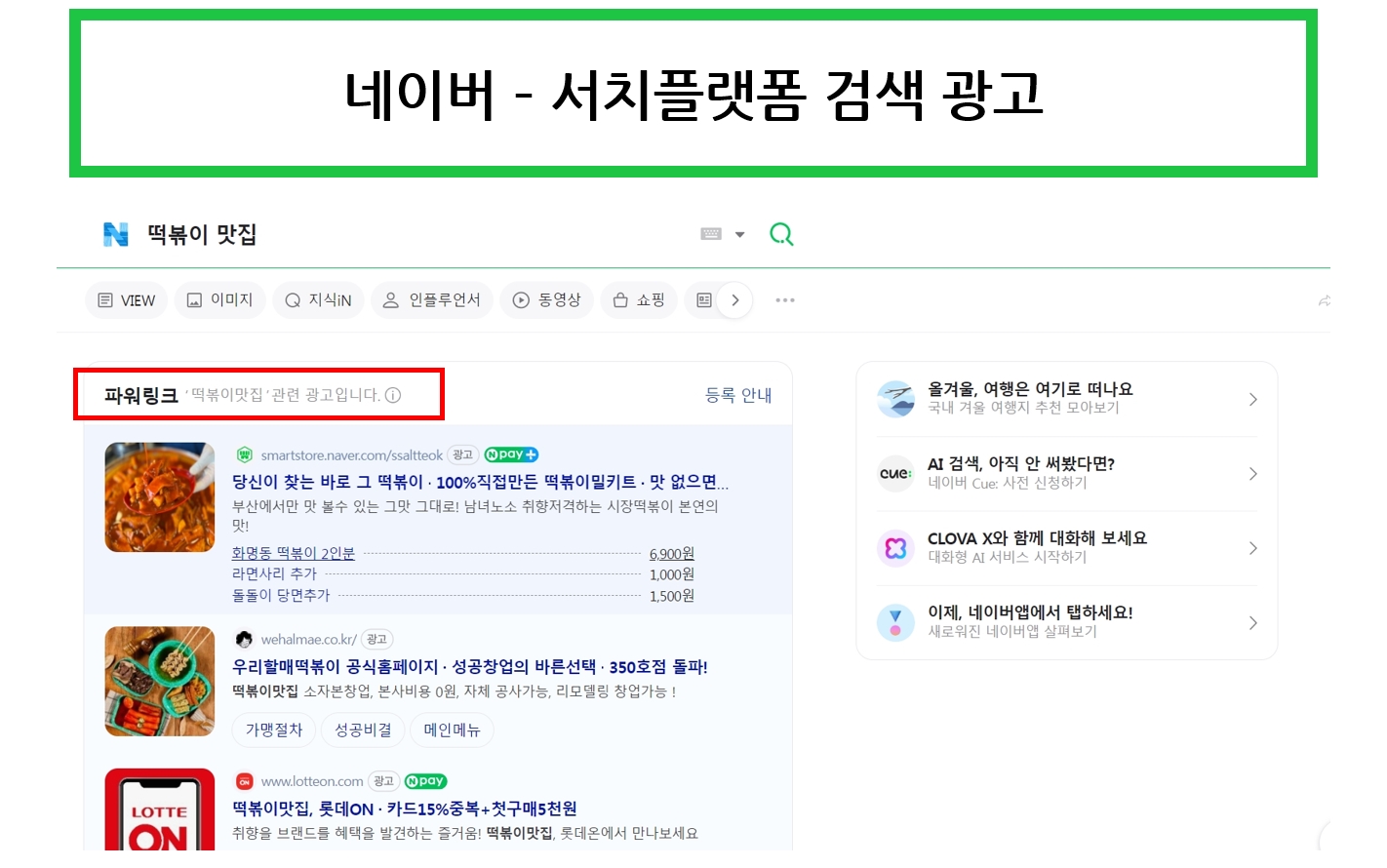Image resolution: width=1387 pixels, height=868 pixels.
Task: Click the green shield icon before smartstore URL
Action: tap(245, 455)
